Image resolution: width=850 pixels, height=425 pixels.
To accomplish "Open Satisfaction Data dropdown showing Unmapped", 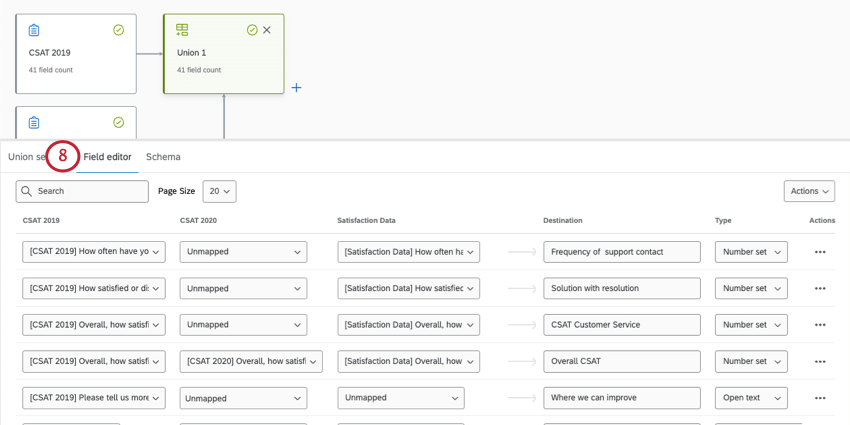I will (x=400, y=398).
